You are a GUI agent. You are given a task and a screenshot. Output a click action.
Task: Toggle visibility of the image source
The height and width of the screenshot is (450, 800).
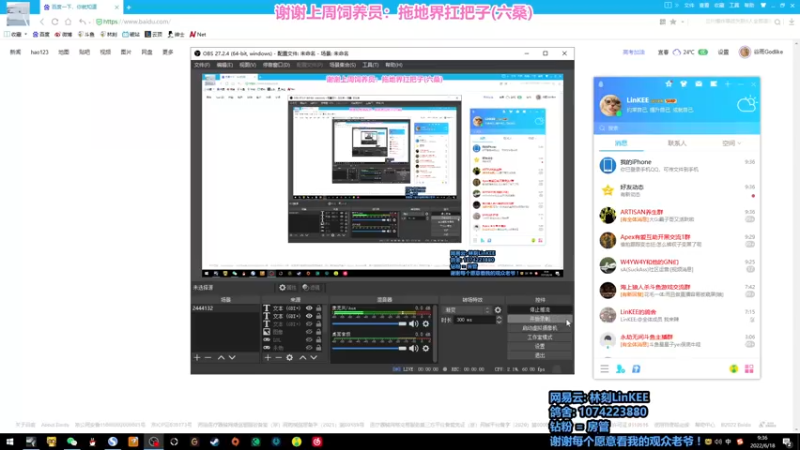pos(309,332)
